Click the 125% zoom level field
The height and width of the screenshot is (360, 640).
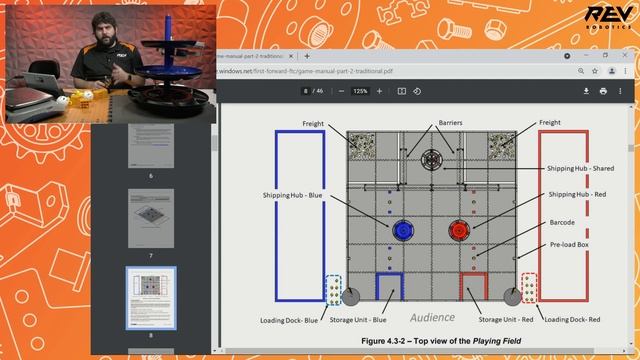click(x=360, y=91)
